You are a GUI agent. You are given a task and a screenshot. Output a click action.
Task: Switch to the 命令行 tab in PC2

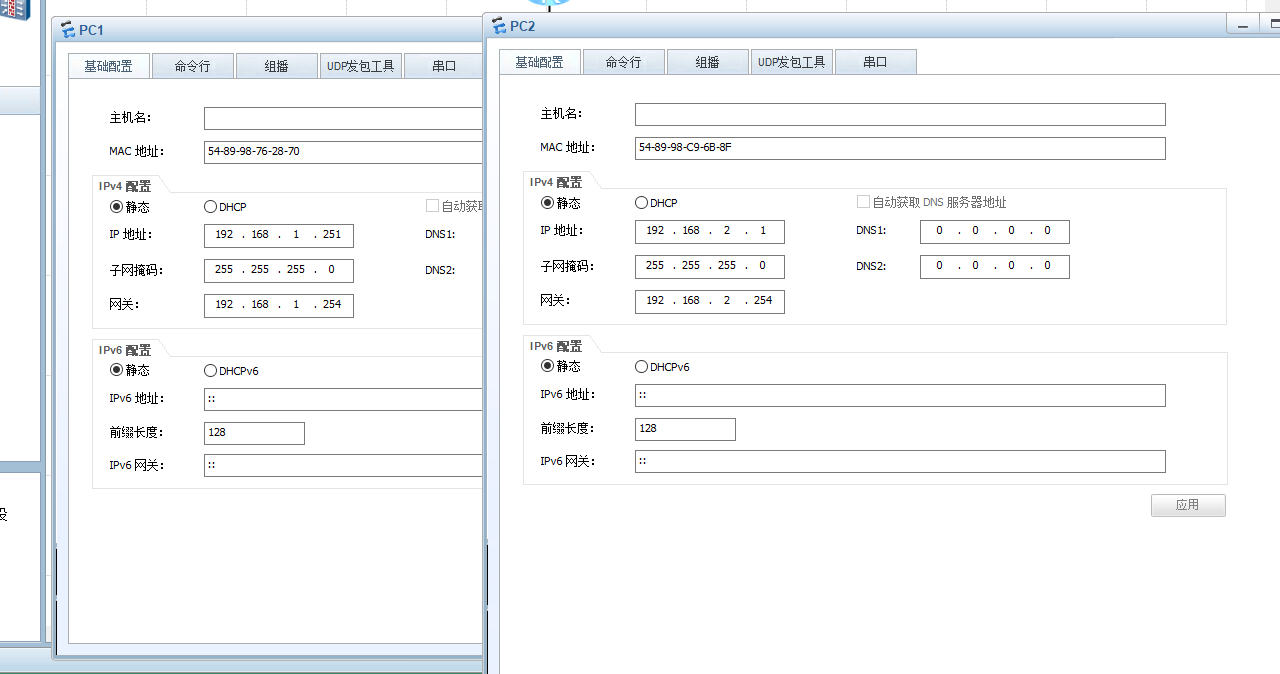coord(622,61)
